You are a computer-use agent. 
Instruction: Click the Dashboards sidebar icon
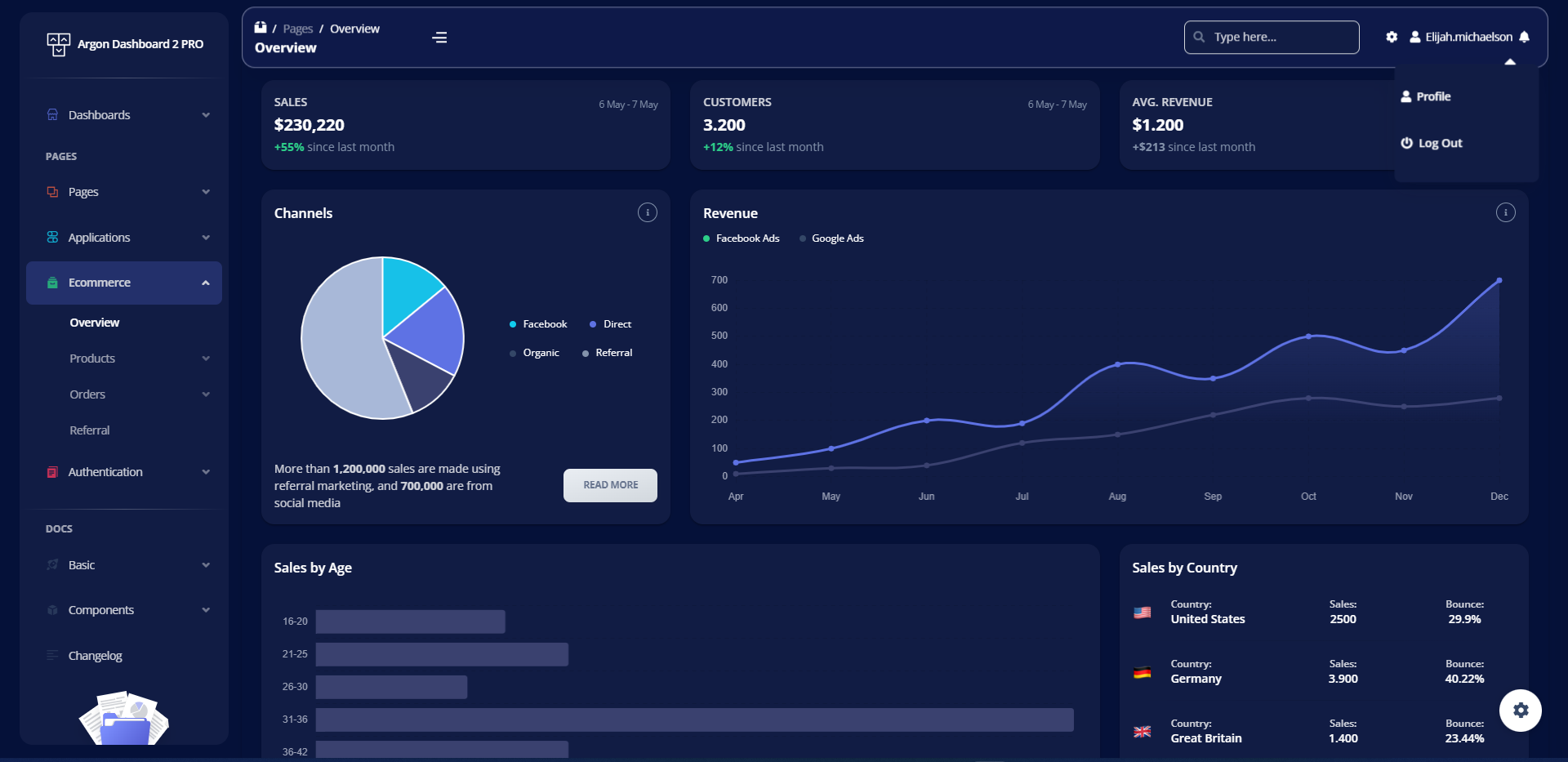pos(52,114)
